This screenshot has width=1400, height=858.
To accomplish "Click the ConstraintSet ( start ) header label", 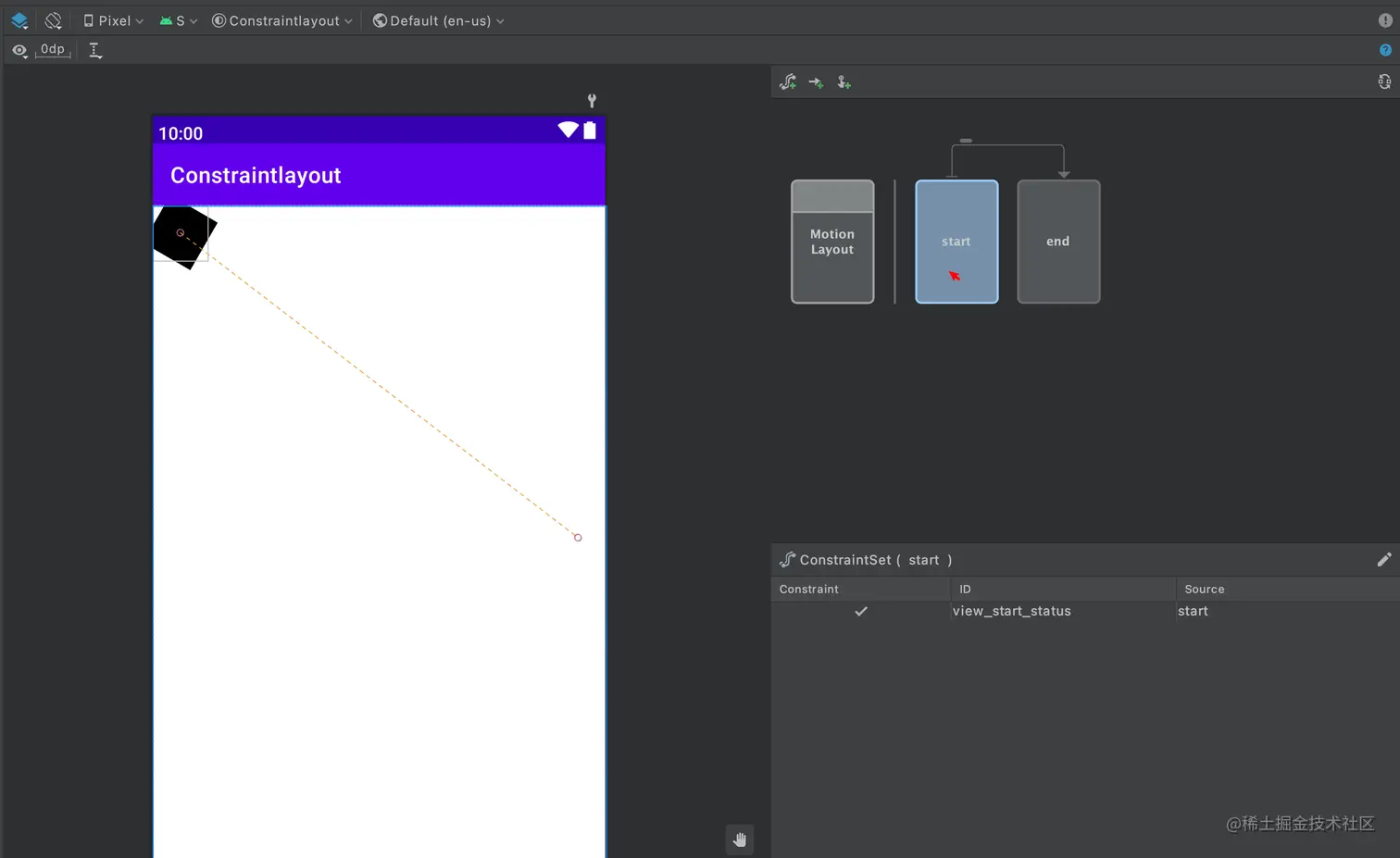I will point(875,560).
